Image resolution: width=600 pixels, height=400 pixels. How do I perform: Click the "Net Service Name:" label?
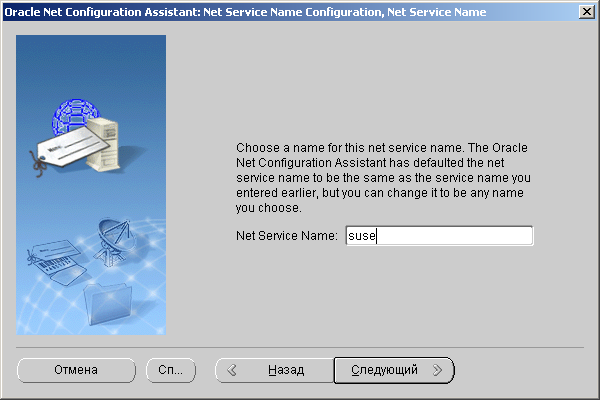click(x=287, y=236)
